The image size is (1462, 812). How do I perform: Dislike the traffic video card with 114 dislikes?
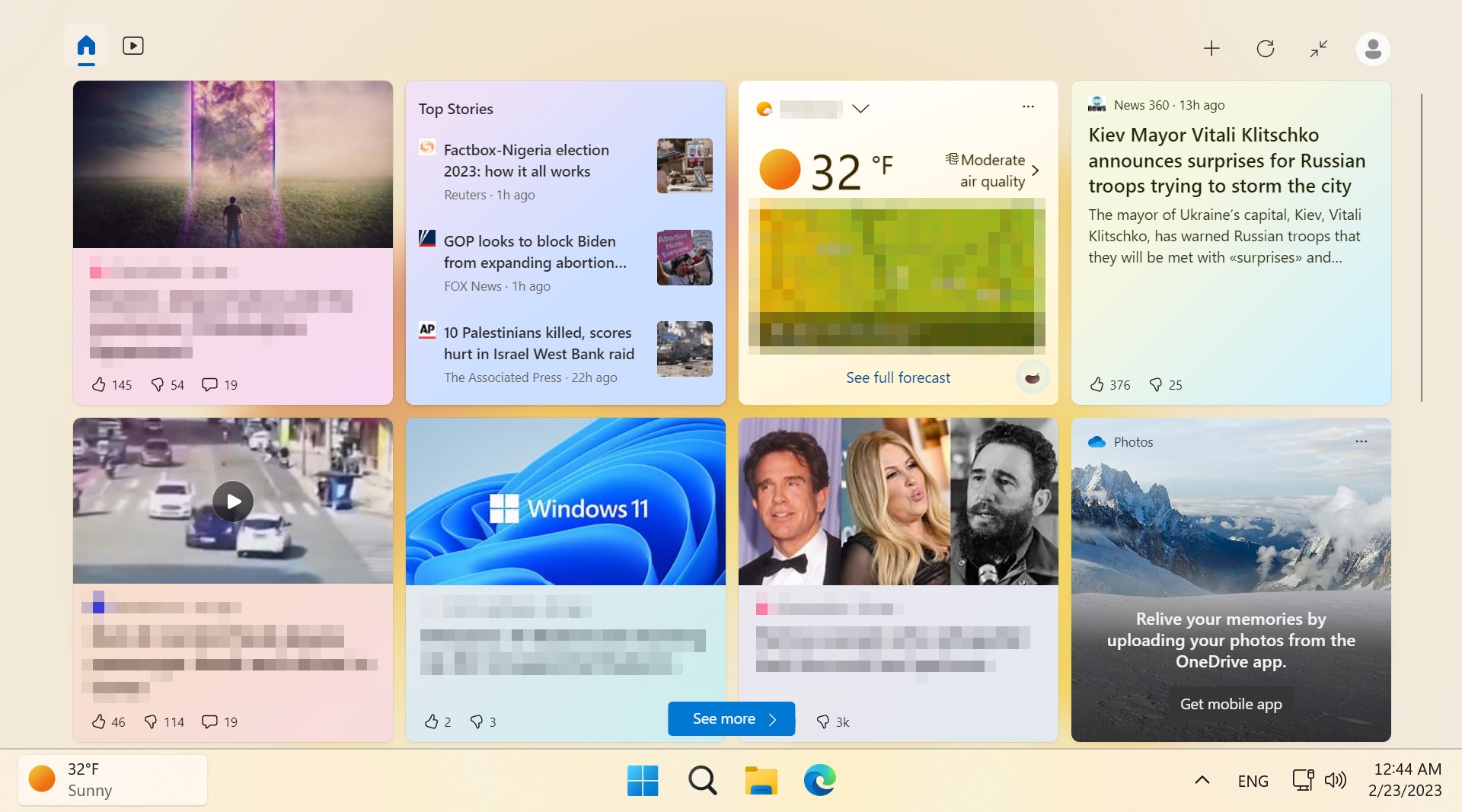[164, 722]
